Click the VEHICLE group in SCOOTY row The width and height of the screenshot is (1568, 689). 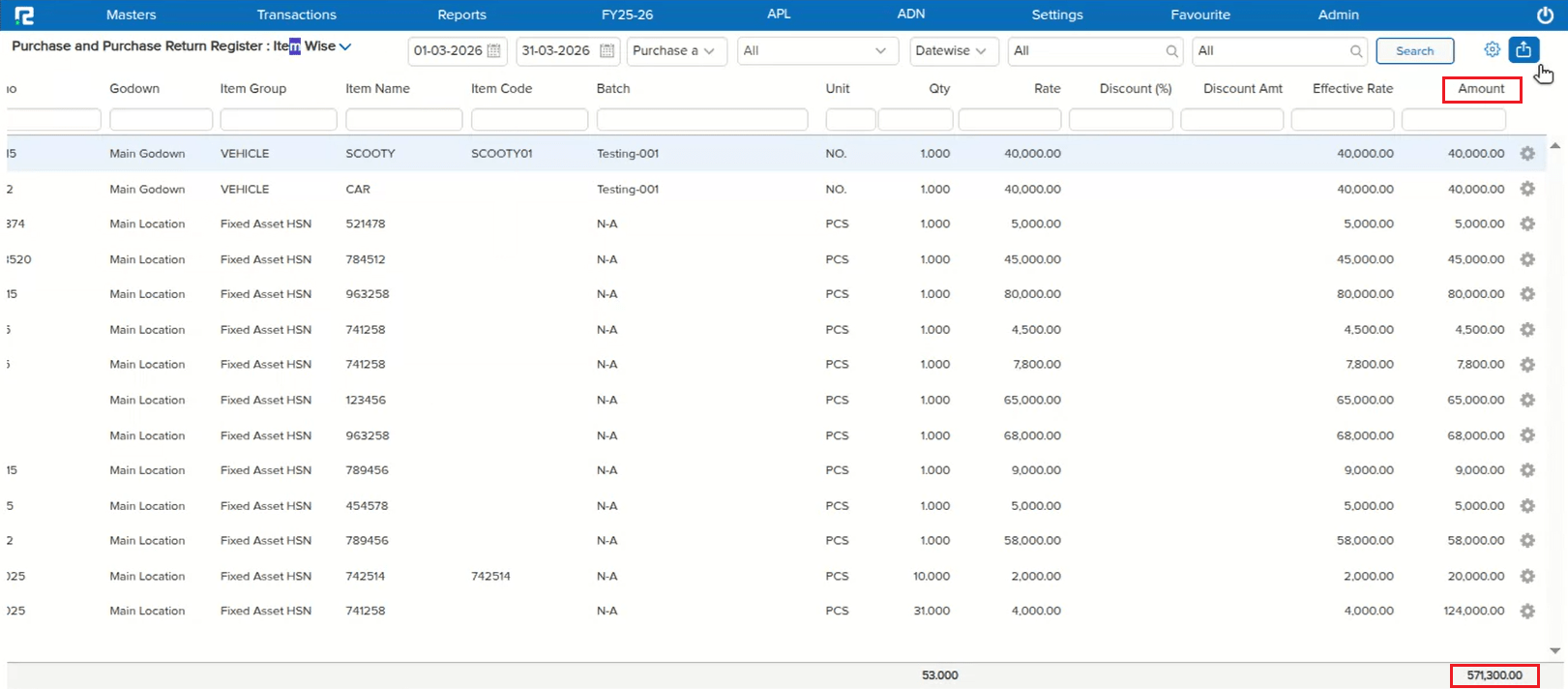tap(245, 154)
